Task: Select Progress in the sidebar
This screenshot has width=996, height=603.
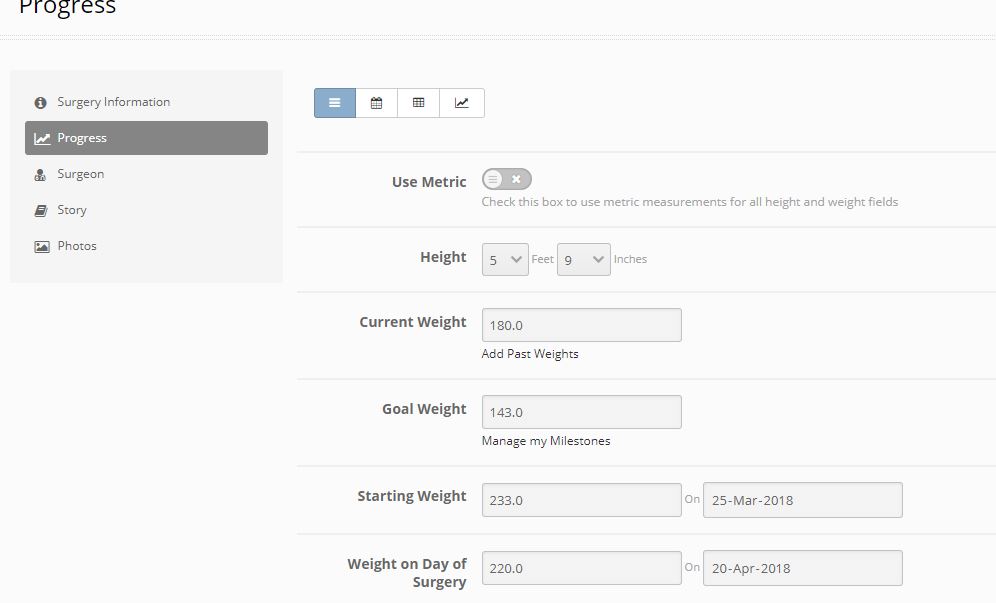Action: coord(146,138)
